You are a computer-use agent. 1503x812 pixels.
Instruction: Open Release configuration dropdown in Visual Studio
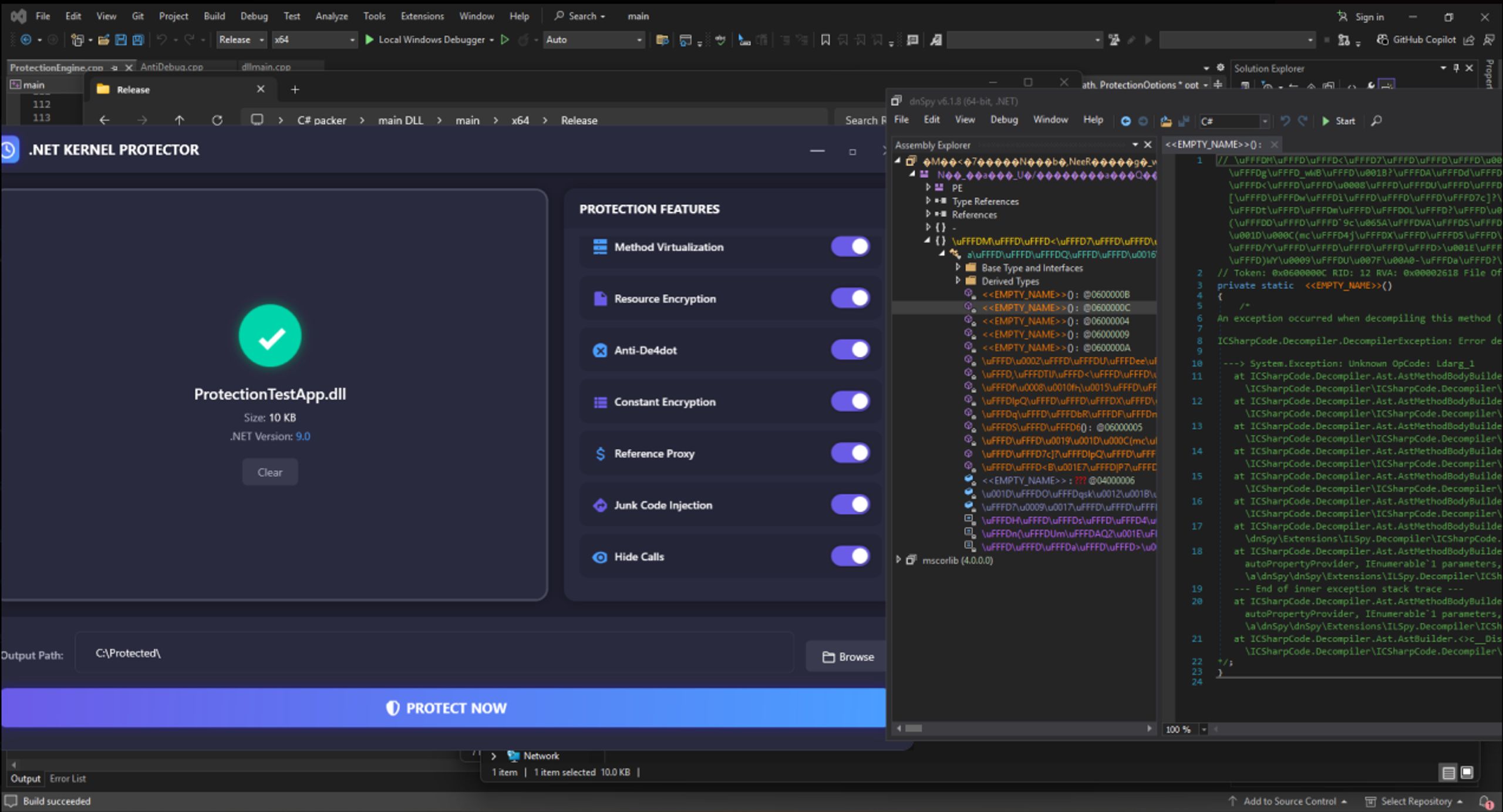[x=241, y=39]
